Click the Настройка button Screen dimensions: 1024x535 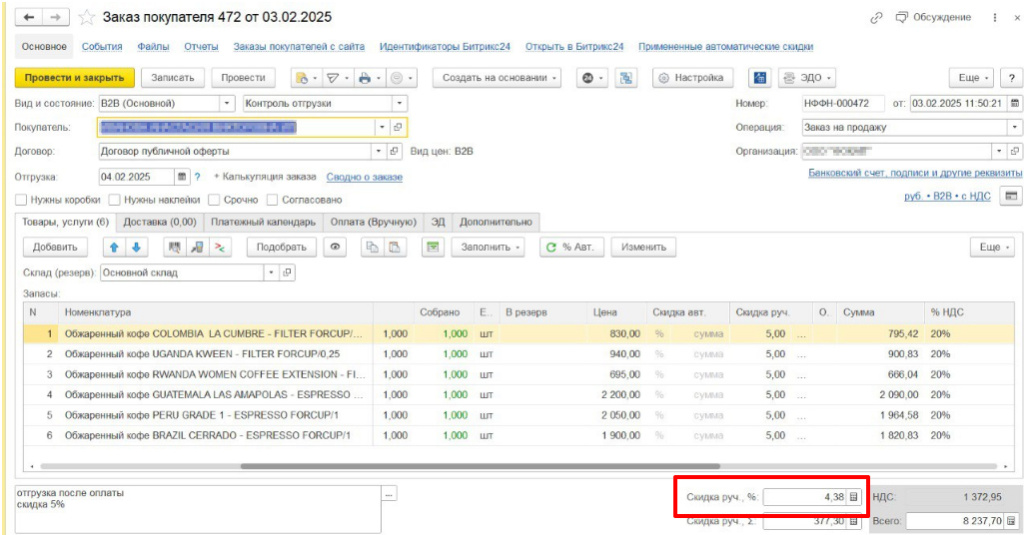pyautogui.click(x=692, y=78)
